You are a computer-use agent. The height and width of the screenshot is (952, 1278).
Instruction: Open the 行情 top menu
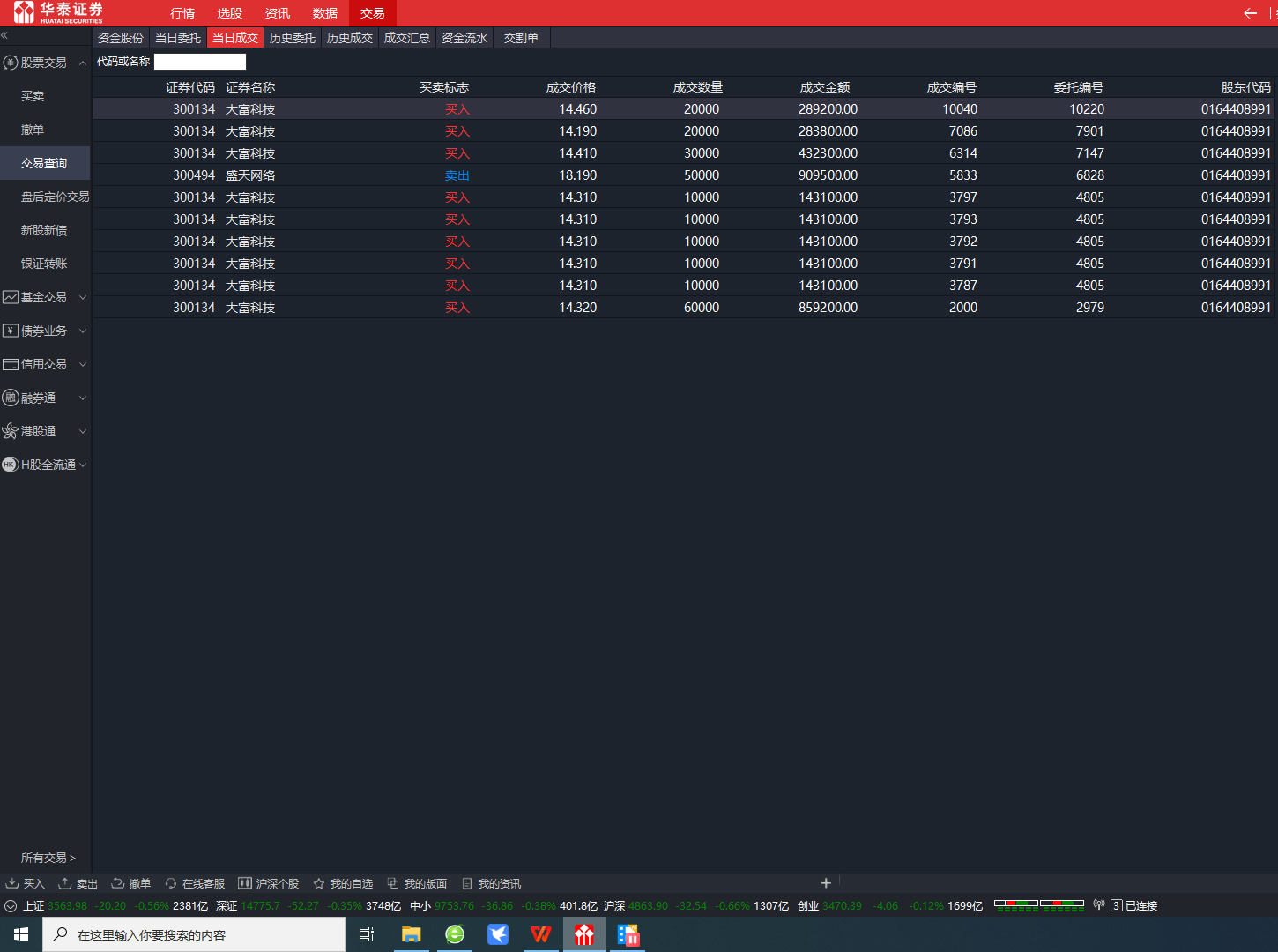coord(182,13)
